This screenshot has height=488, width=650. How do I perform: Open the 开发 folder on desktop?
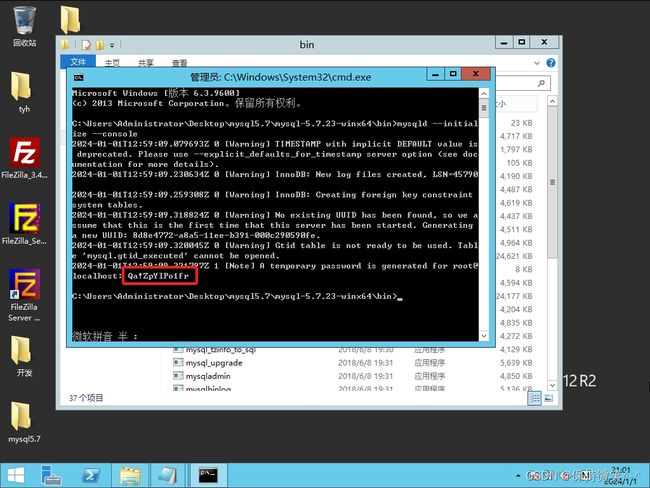pyautogui.click(x=24, y=356)
